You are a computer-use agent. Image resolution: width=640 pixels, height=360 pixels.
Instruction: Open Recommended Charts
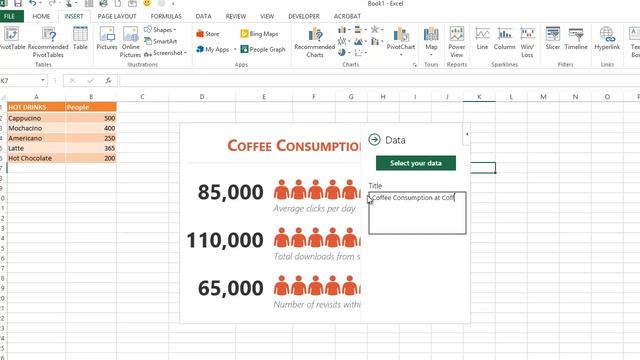315,42
